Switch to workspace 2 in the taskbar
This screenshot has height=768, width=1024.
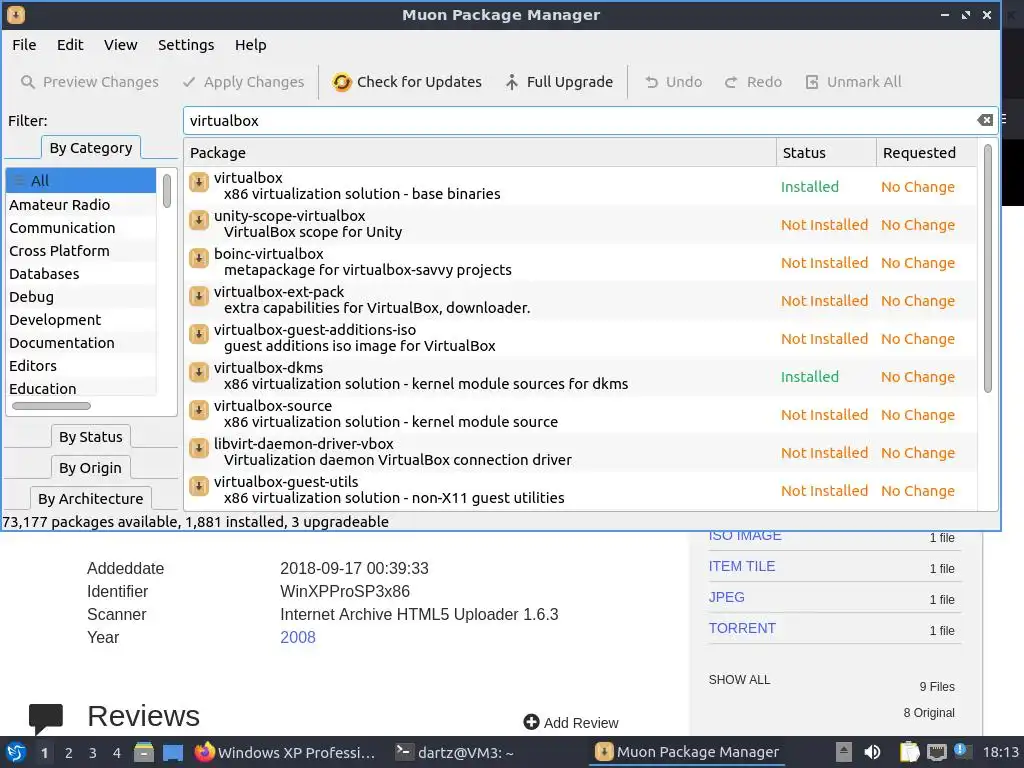pos(68,752)
